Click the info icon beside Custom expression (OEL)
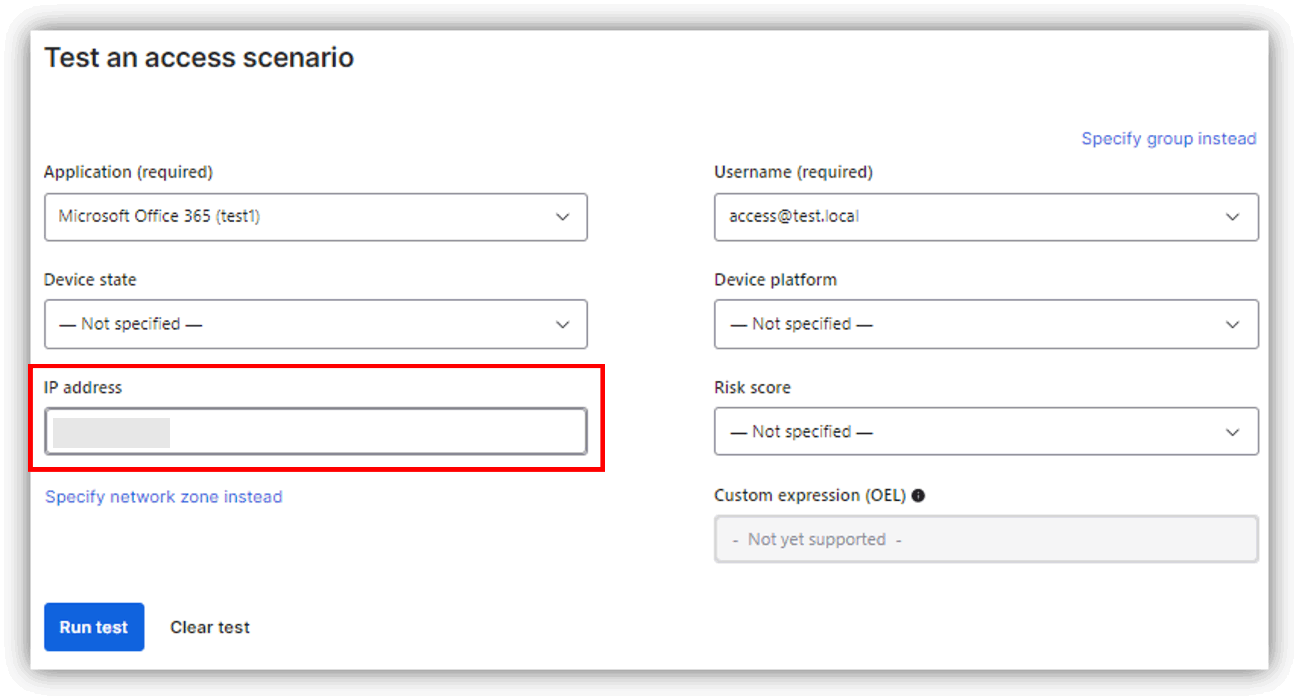The image size is (1299, 700). point(918,495)
